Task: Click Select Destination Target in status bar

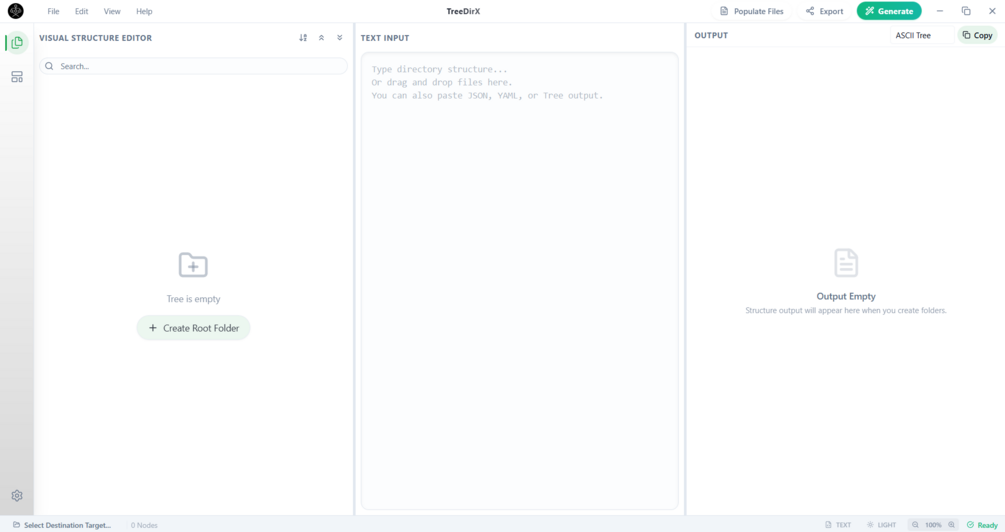Action: pyautogui.click(x=62, y=525)
